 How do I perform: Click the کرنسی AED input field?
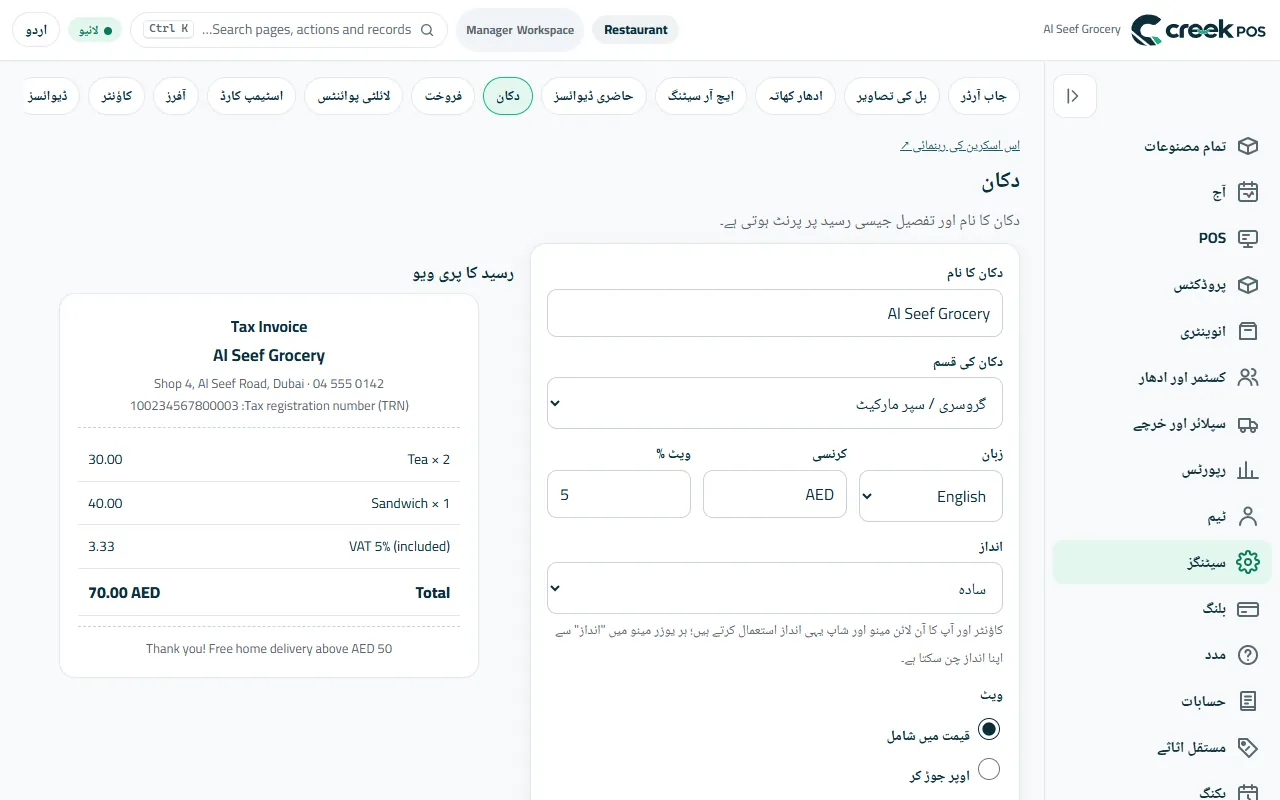[x=775, y=494]
